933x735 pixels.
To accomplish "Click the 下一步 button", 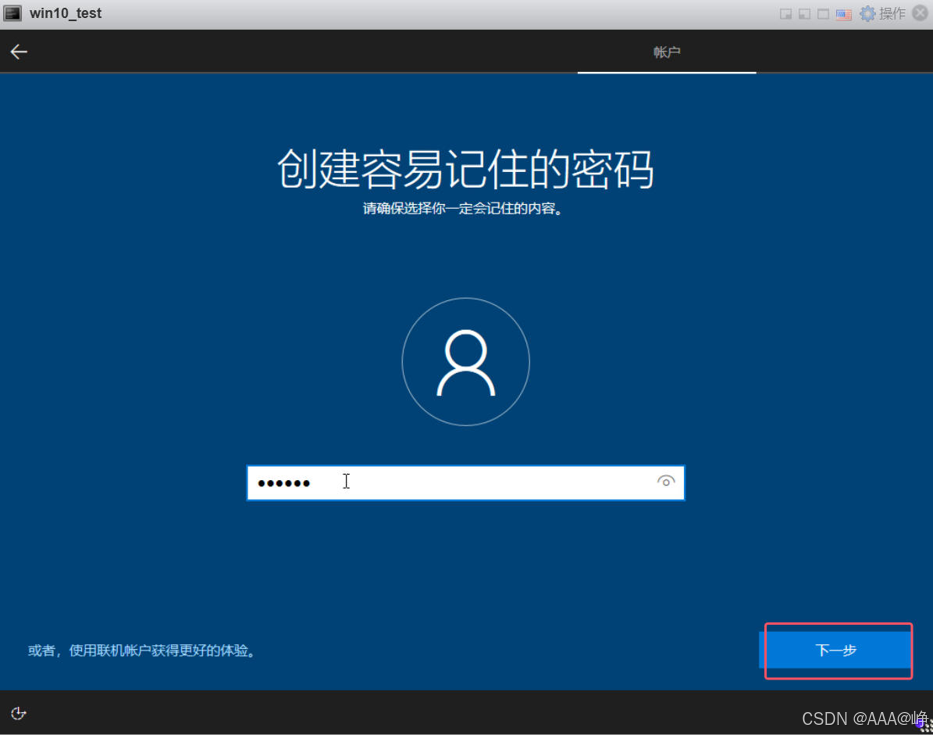I will pos(835,650).
